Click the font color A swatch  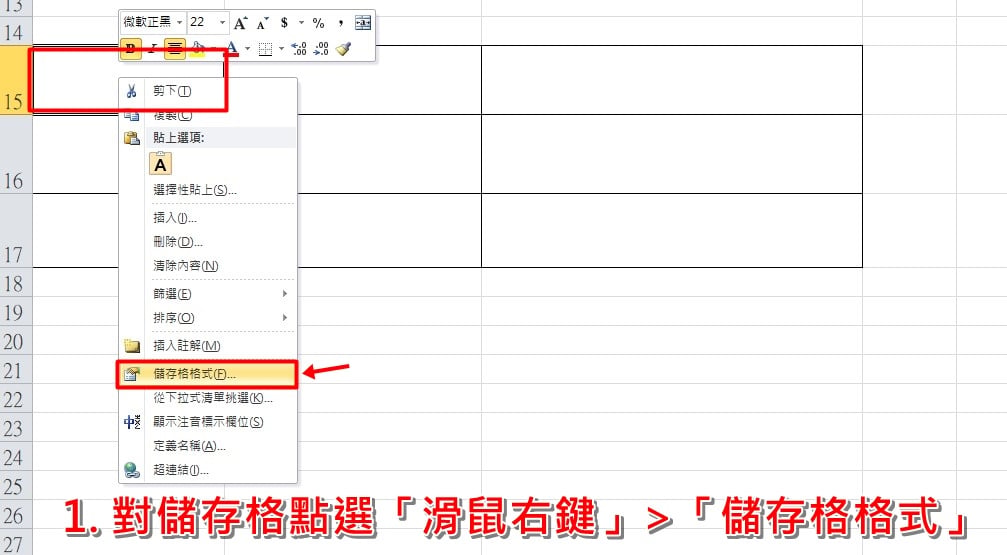pos(232,48)
